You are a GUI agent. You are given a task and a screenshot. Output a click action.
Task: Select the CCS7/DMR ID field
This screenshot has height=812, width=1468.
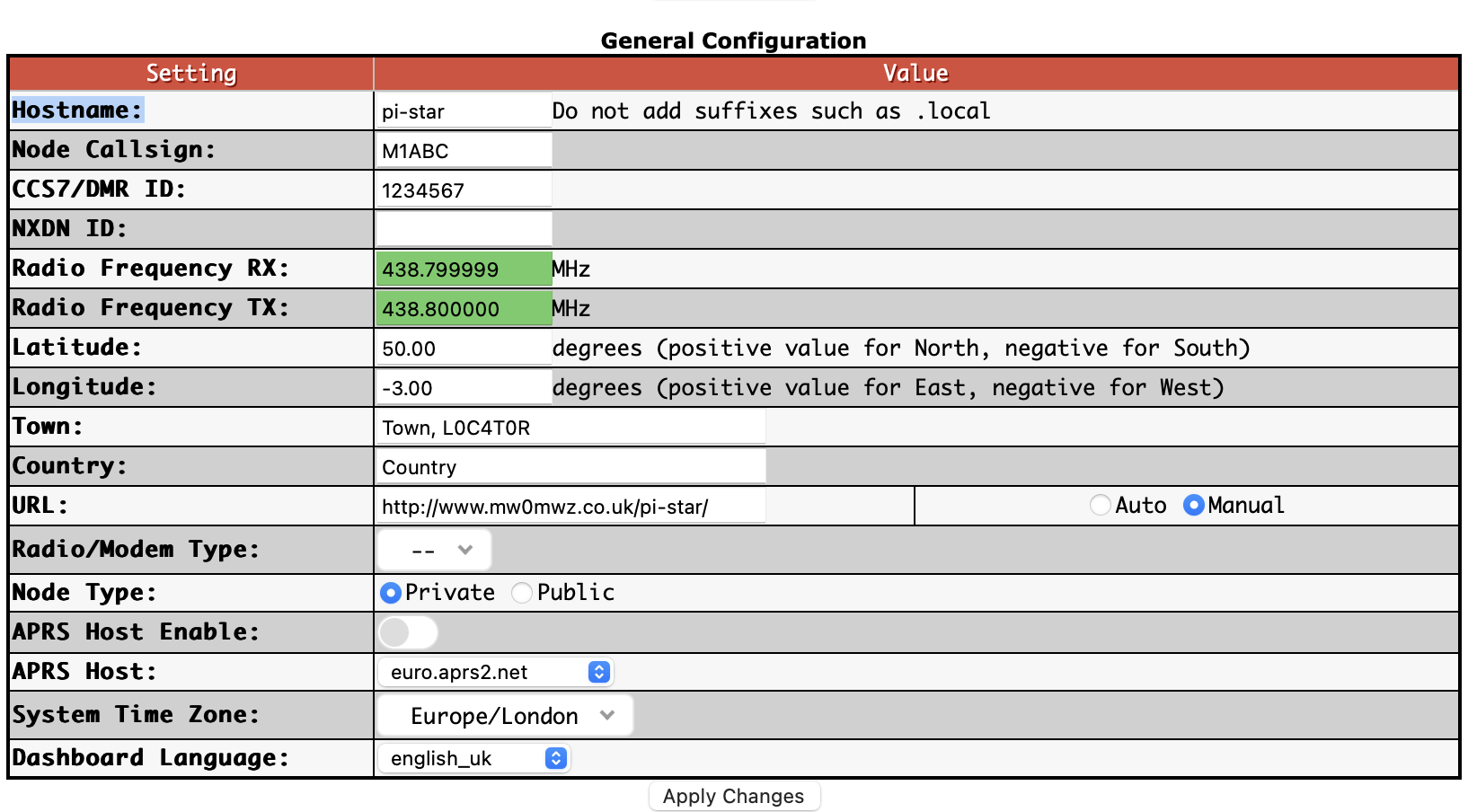click(463, 190)
